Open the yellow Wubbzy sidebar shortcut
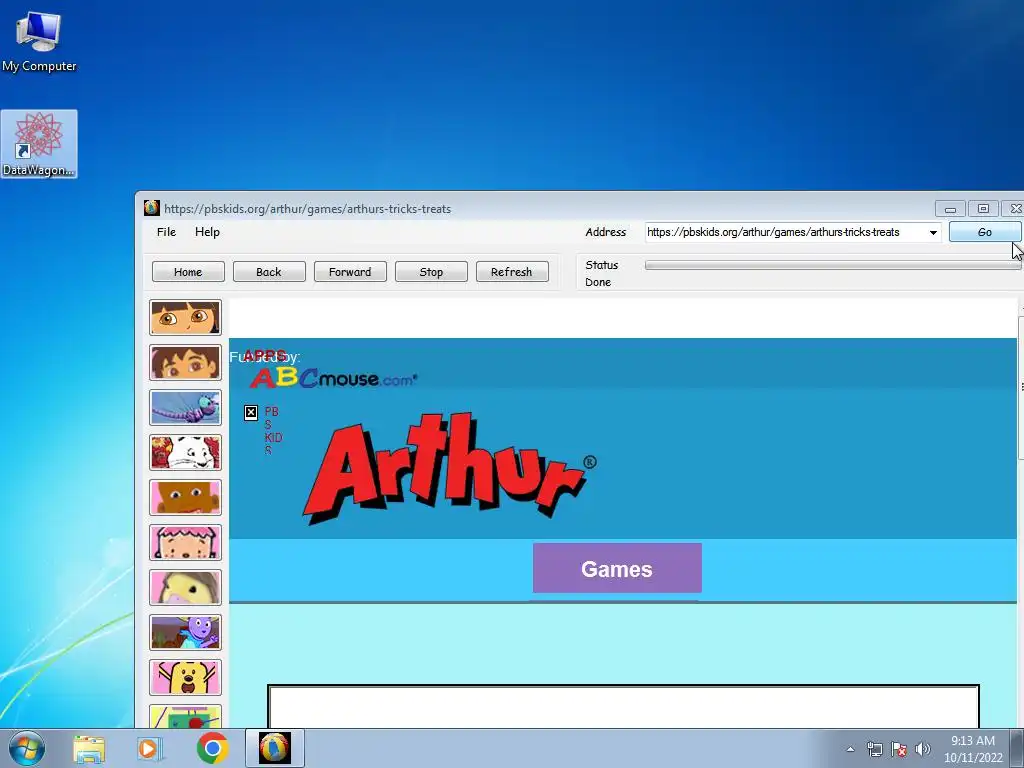This screenshot has width=1024, height=768. 185,678
